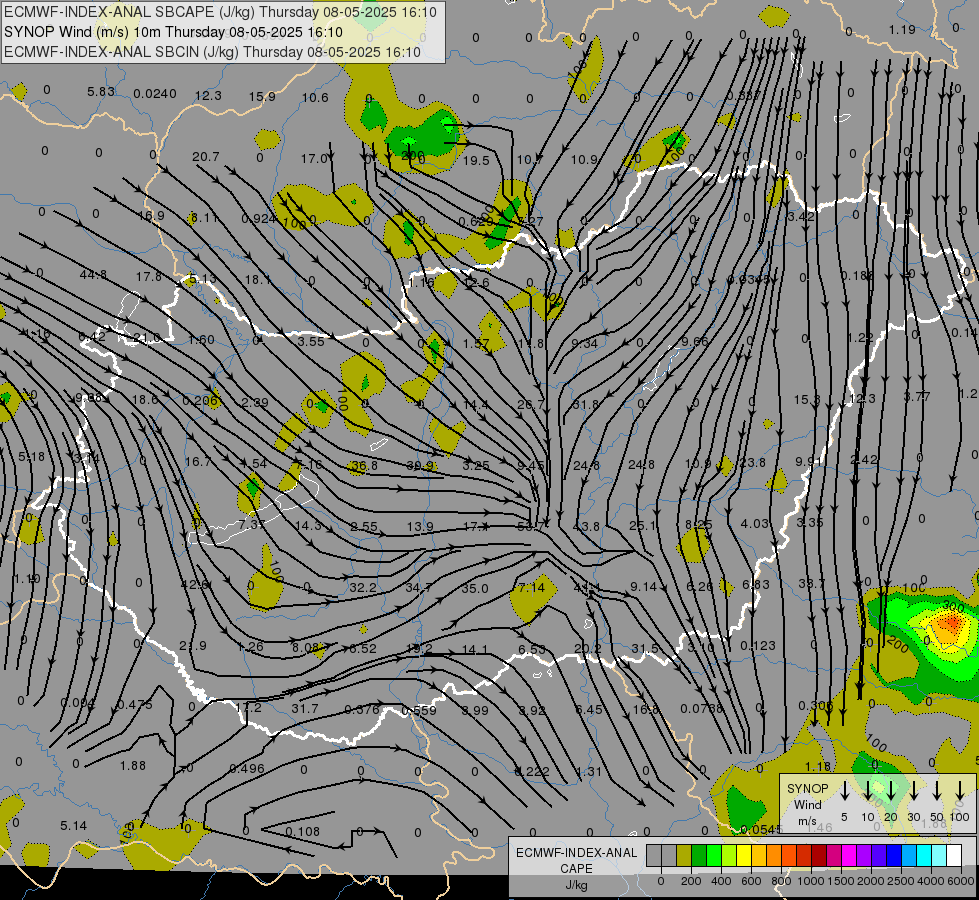The width and height of the screenshot is (979, 900).
Task: Click the 10 m/s wind arrow in legend
Action: (867, 791)
